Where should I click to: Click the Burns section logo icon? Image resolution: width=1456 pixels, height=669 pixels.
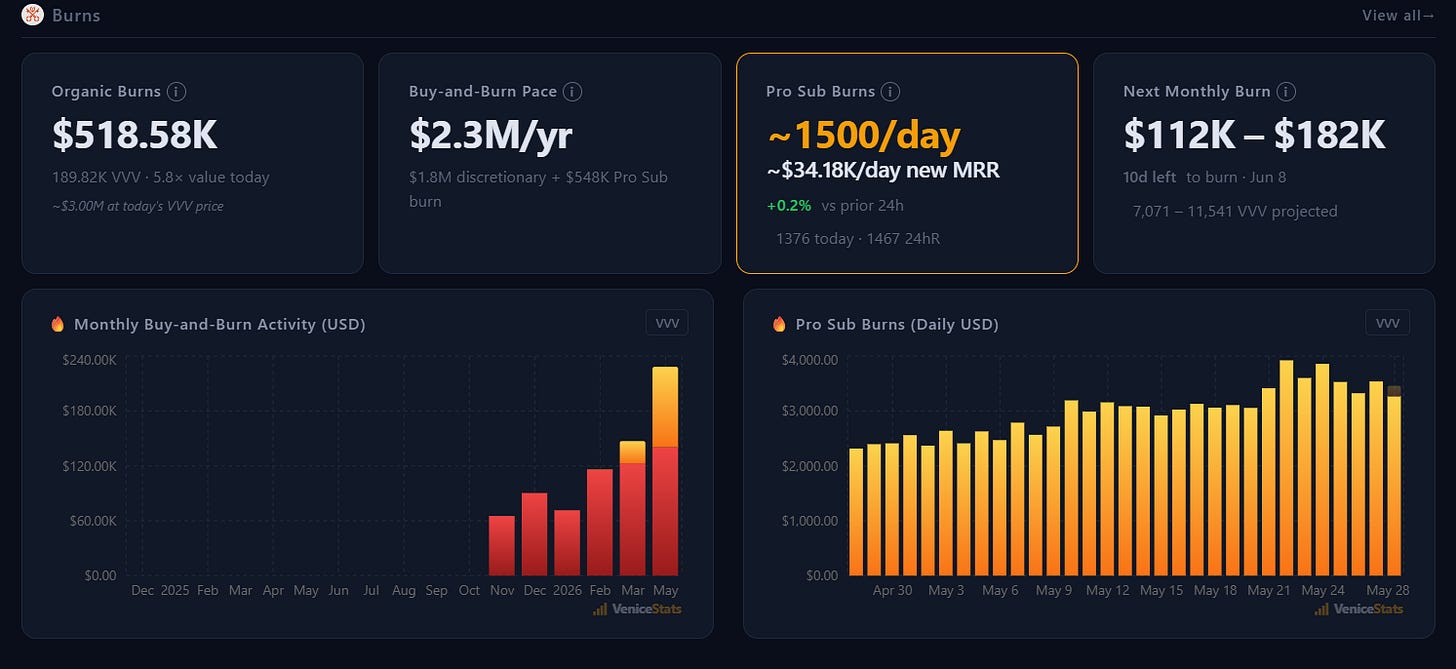point(32,15)
